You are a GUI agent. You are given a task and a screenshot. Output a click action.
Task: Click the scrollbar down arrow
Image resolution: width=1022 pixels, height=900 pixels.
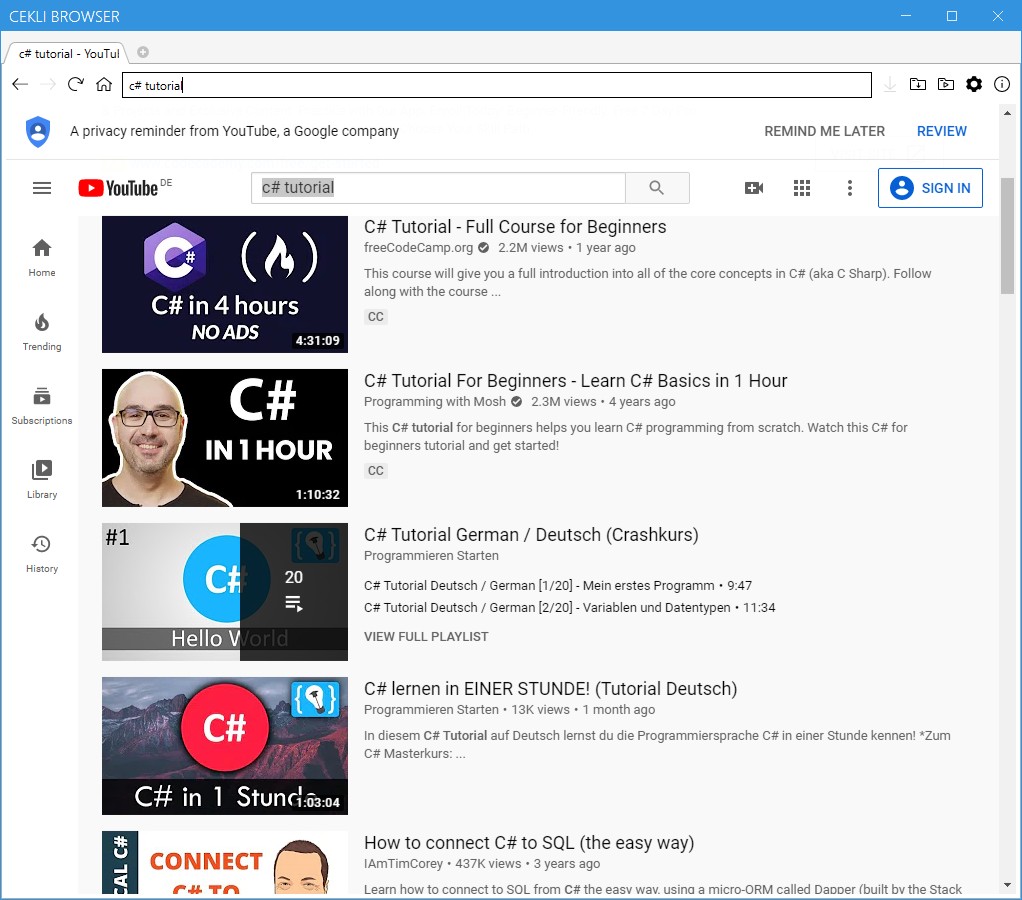(1007, 885)
